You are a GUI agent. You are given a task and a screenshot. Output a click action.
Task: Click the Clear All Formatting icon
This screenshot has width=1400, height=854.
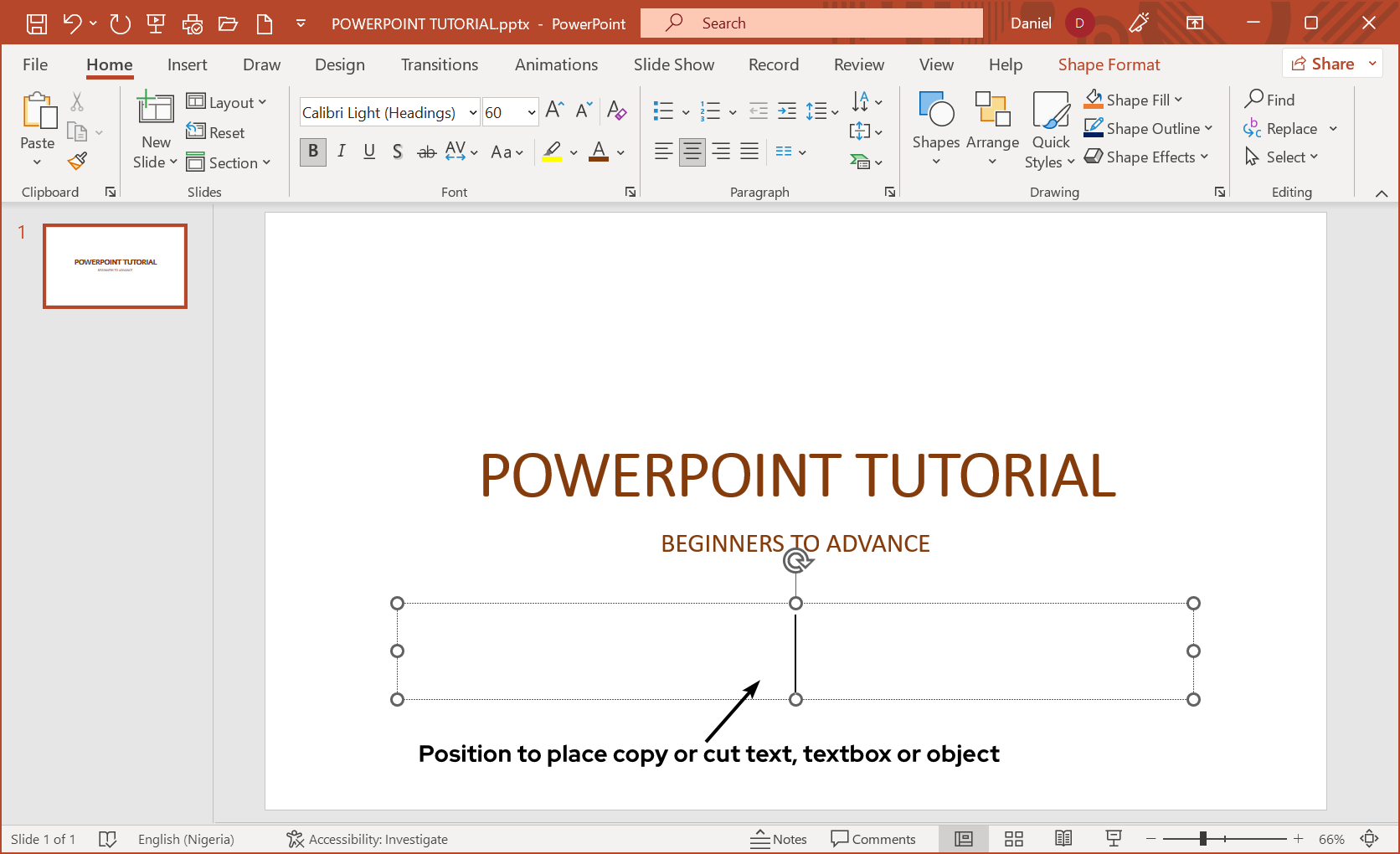pyautogui.click(x=617, y=111)
